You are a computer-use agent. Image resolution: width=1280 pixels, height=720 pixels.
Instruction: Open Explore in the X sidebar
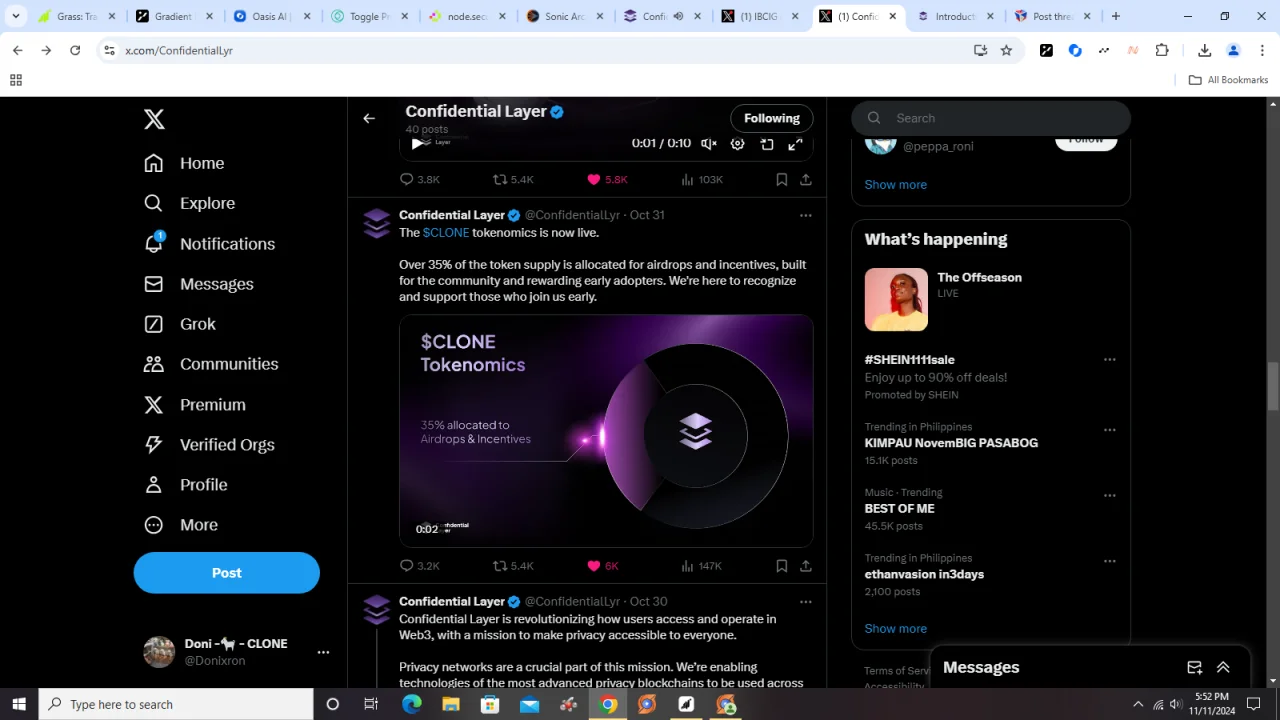coord(189,203)
